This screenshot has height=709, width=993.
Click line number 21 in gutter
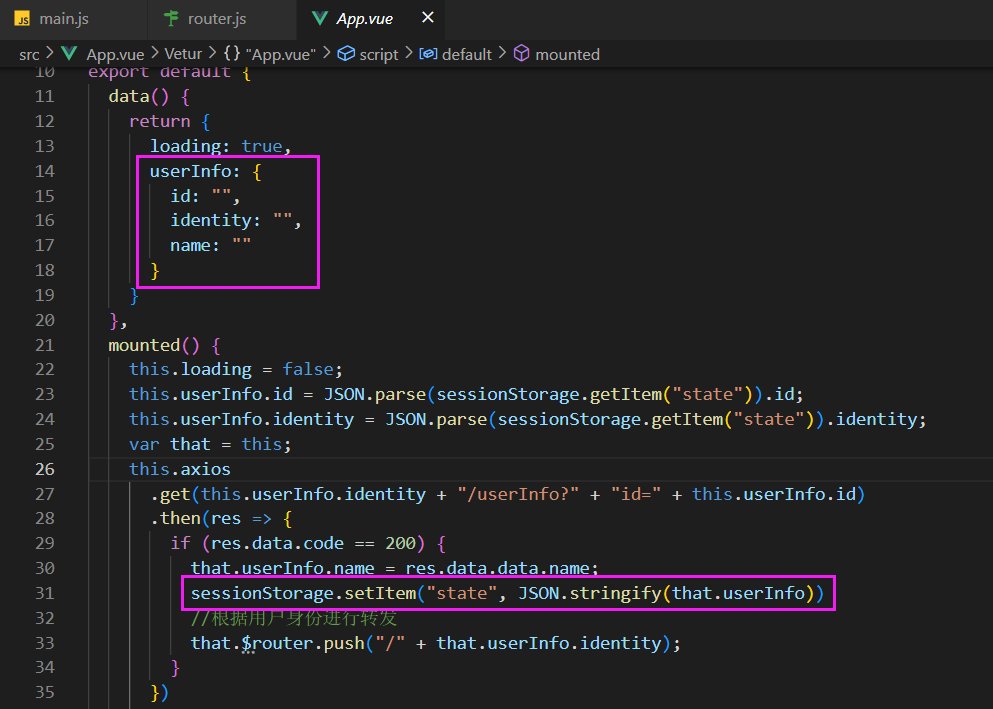coord(44,345)
